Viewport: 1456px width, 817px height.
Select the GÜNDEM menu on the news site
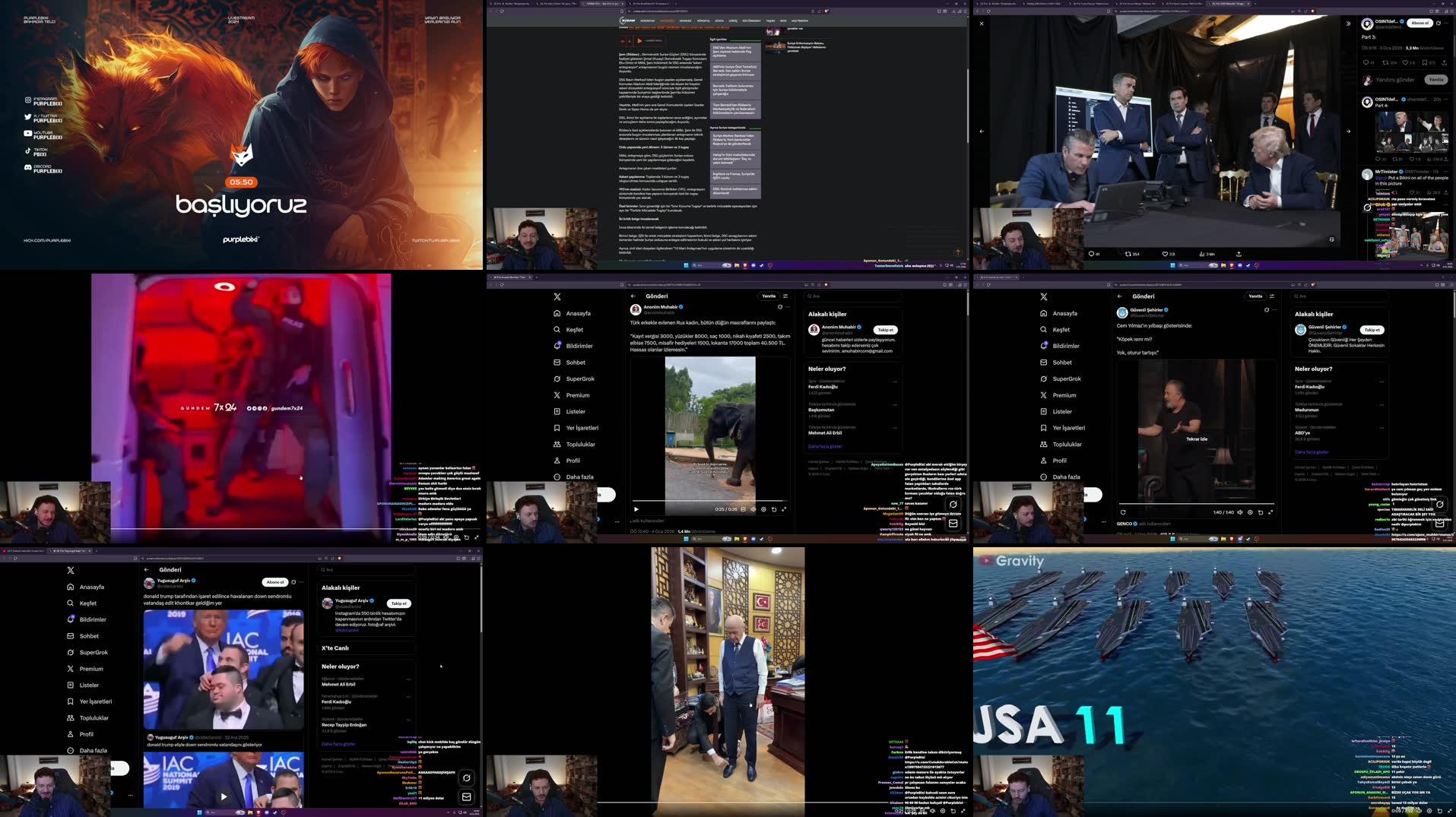[x=668, y=21]
